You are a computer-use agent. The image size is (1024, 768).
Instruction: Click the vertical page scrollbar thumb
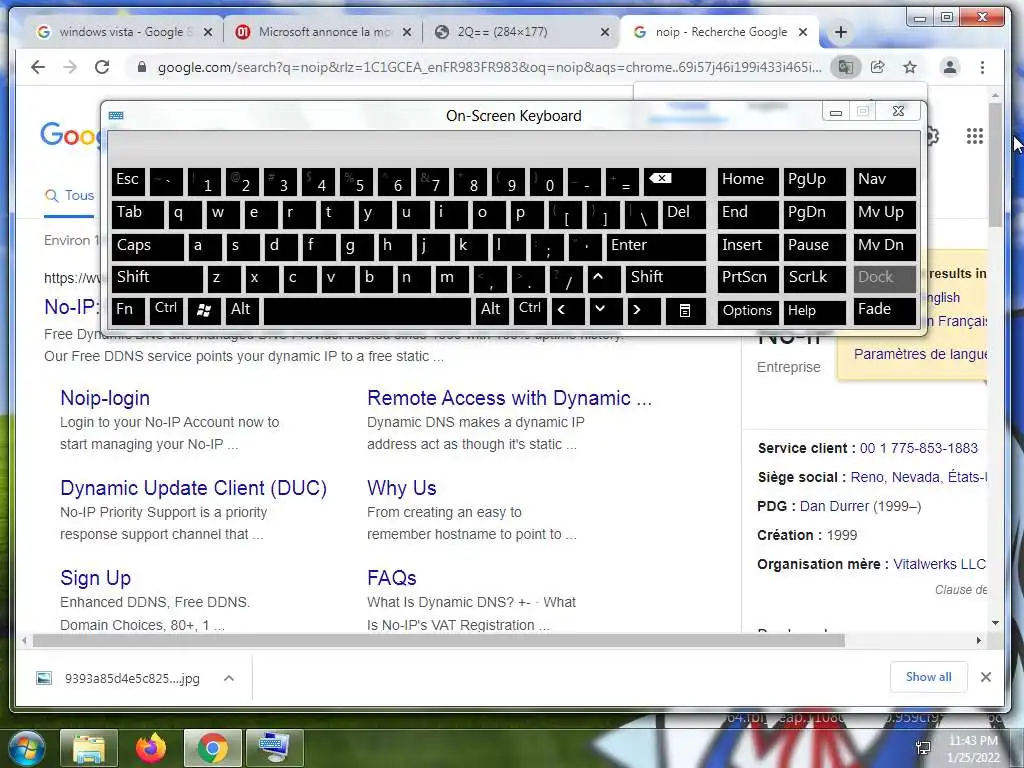click(x=995, y=165)
